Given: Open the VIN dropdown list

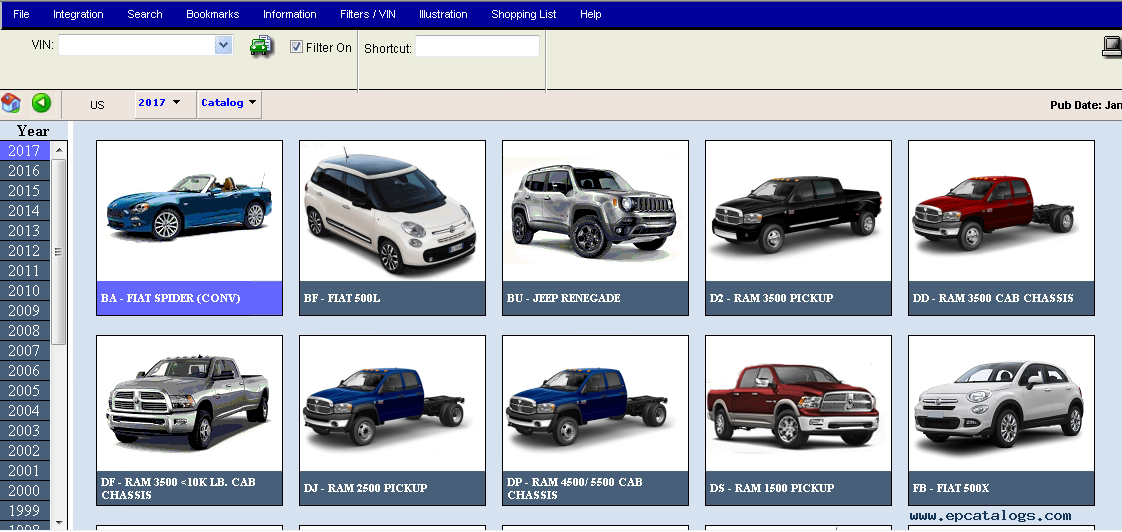Looking at the screenshot, I should point(224,46).
